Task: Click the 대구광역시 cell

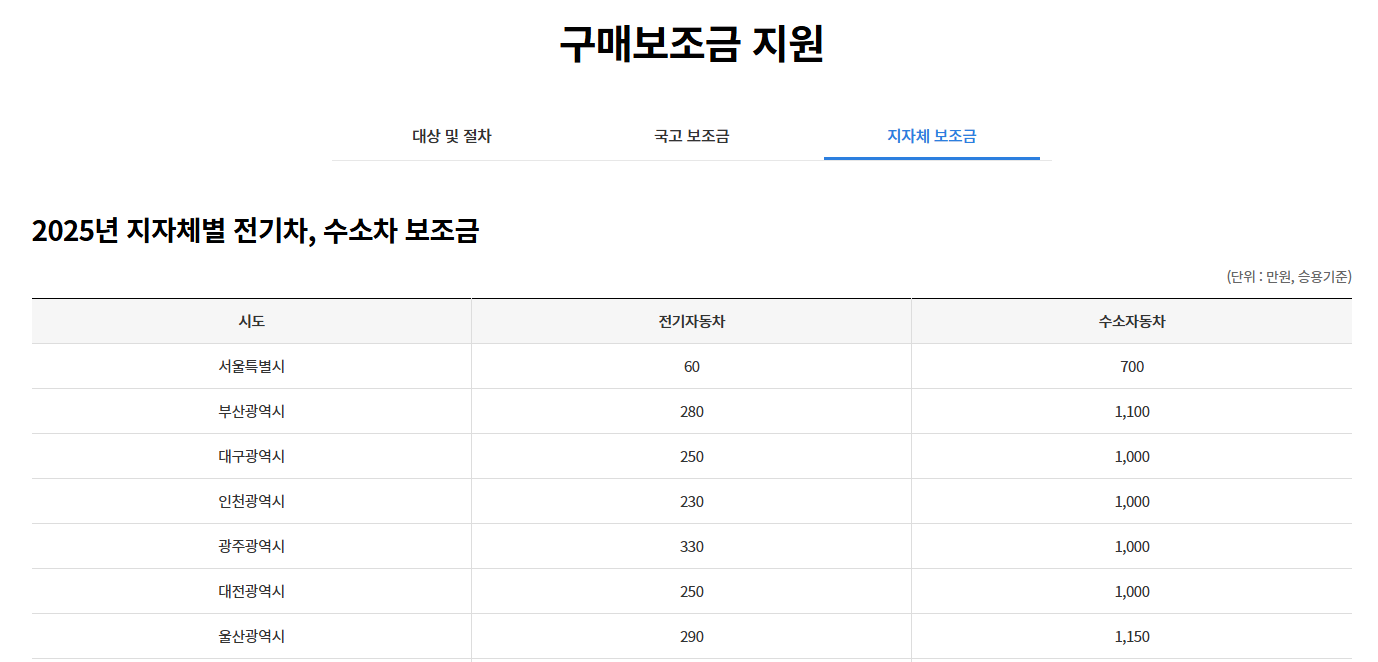Action: click(x=251, y=457)
